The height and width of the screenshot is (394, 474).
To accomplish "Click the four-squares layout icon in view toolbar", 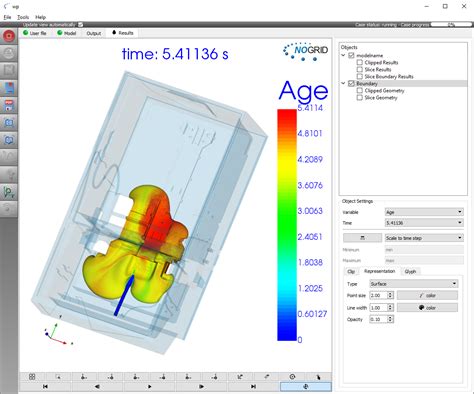I will point(32,377).
